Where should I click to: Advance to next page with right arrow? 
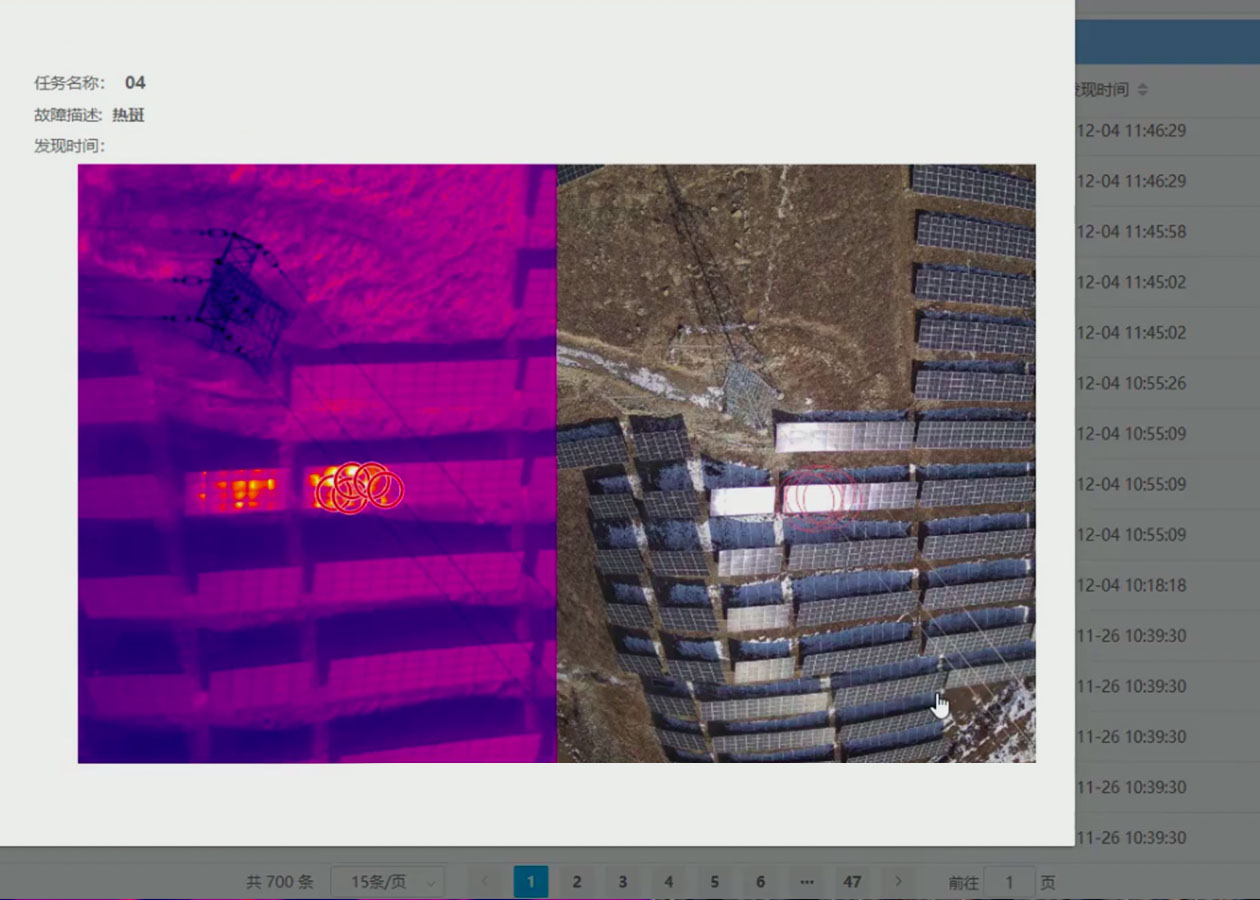pyautogui.click(x=898, y=881)
